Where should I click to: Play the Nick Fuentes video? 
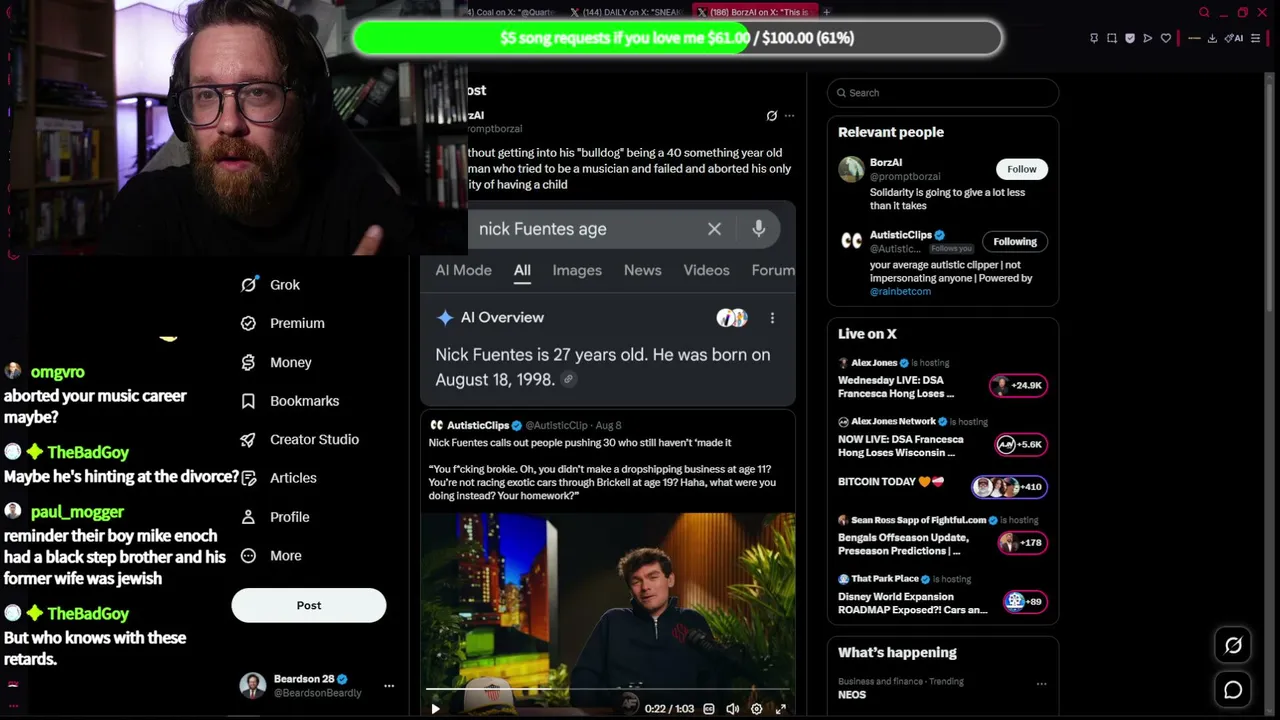[x=435, y=709]
